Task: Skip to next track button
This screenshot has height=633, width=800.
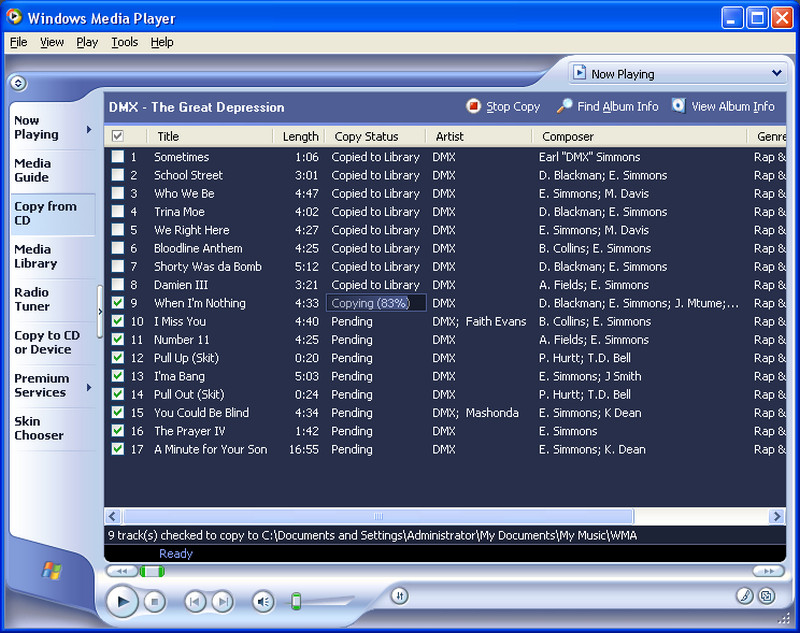Action: click(222, 601)
